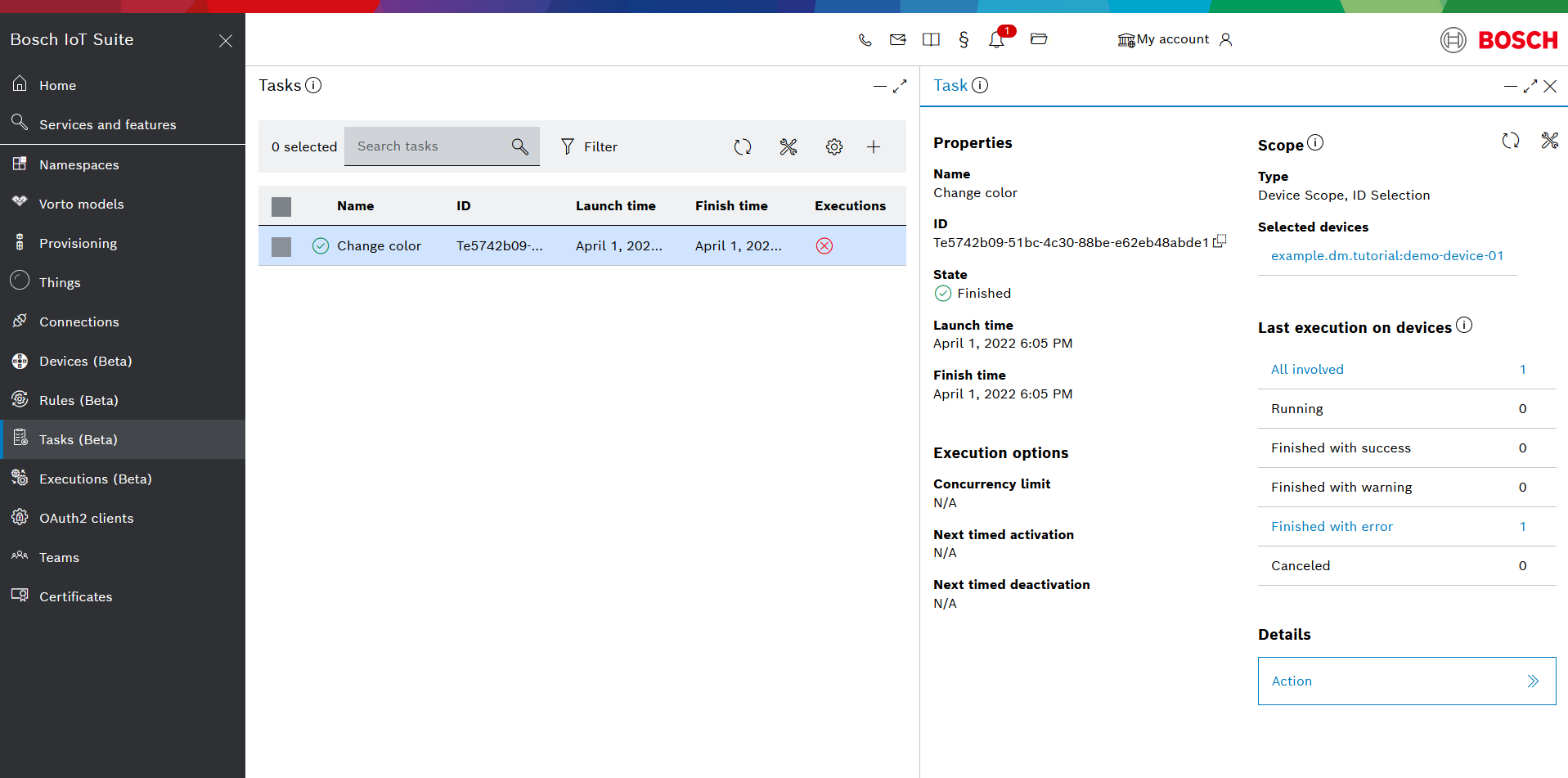Open Services and features
This screenshot has width=1568, height=778.
123,124
